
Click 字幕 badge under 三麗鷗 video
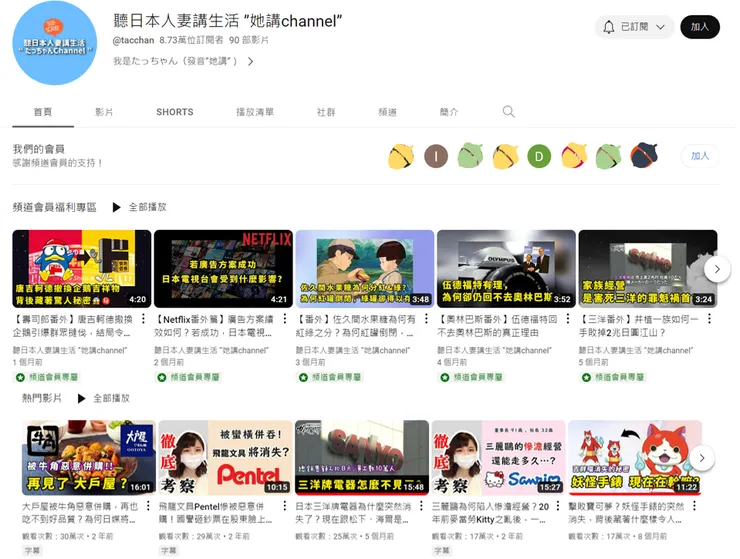click(442, 551)
